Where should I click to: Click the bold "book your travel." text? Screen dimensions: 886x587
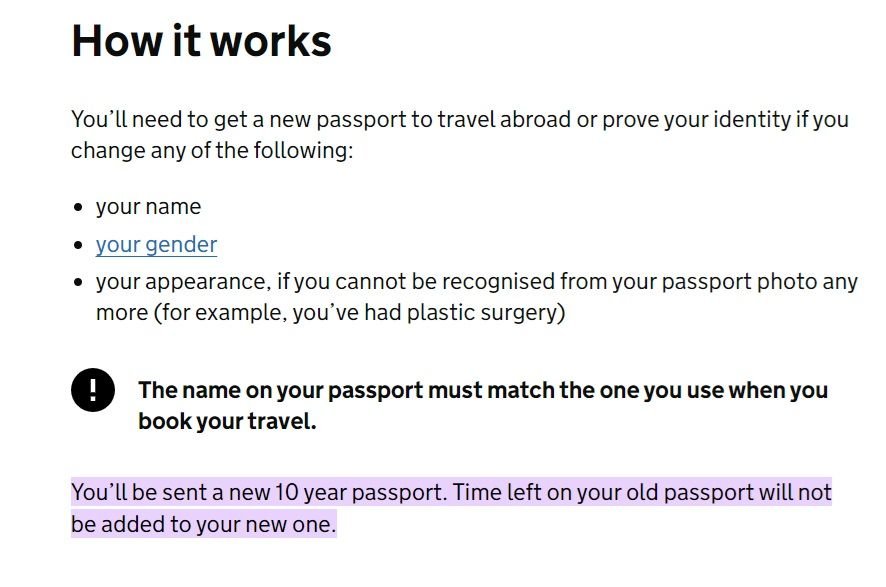(227, 421)
